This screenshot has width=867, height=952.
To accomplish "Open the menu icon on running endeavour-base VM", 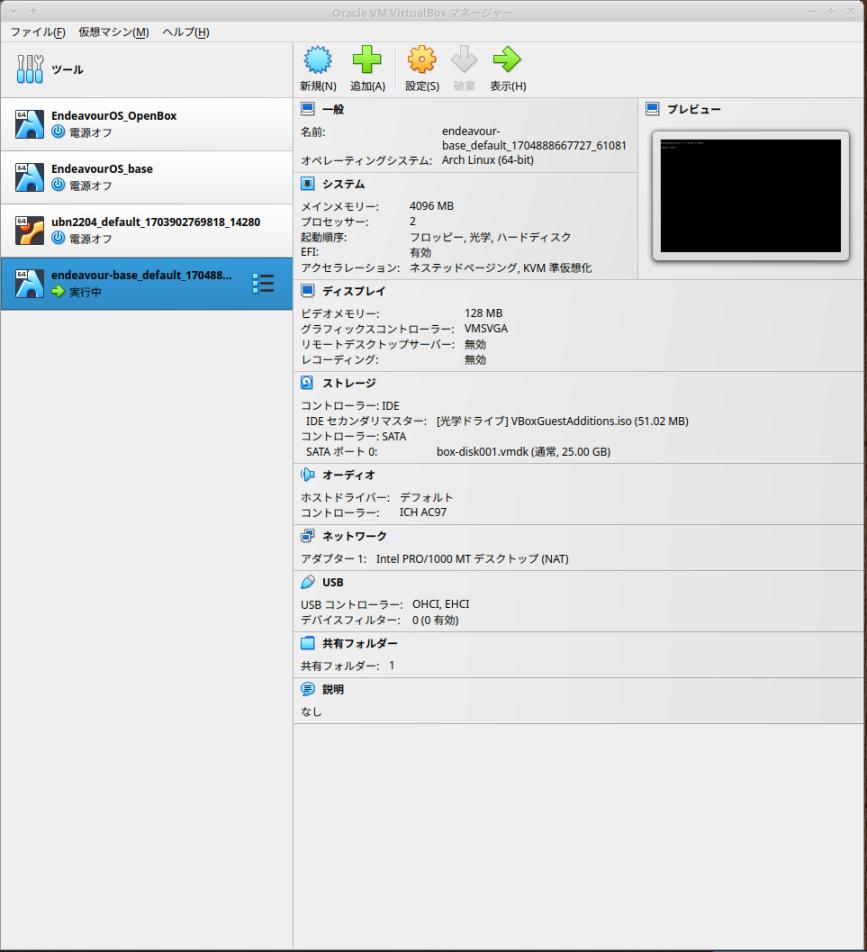I will coord(263,283).
